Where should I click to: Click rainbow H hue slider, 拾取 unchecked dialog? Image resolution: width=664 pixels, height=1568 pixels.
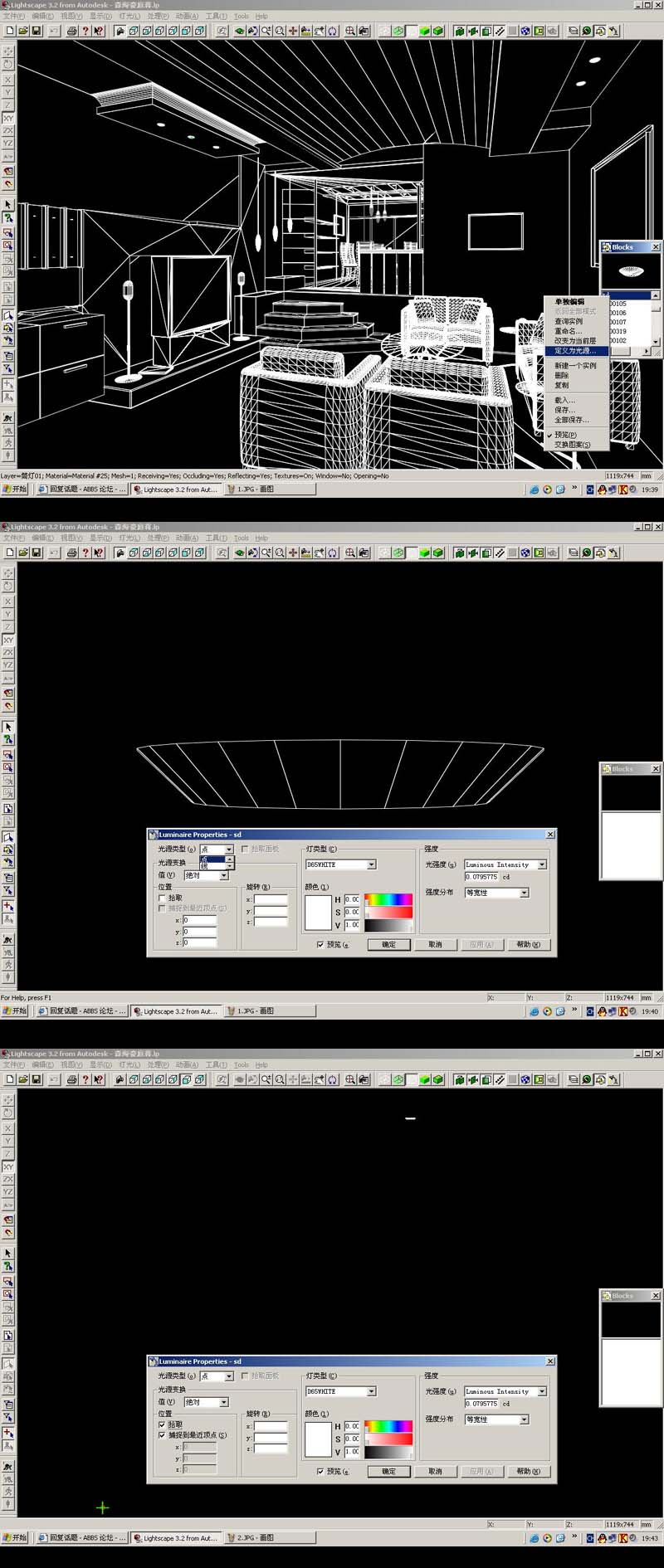(x=388, y=899)
